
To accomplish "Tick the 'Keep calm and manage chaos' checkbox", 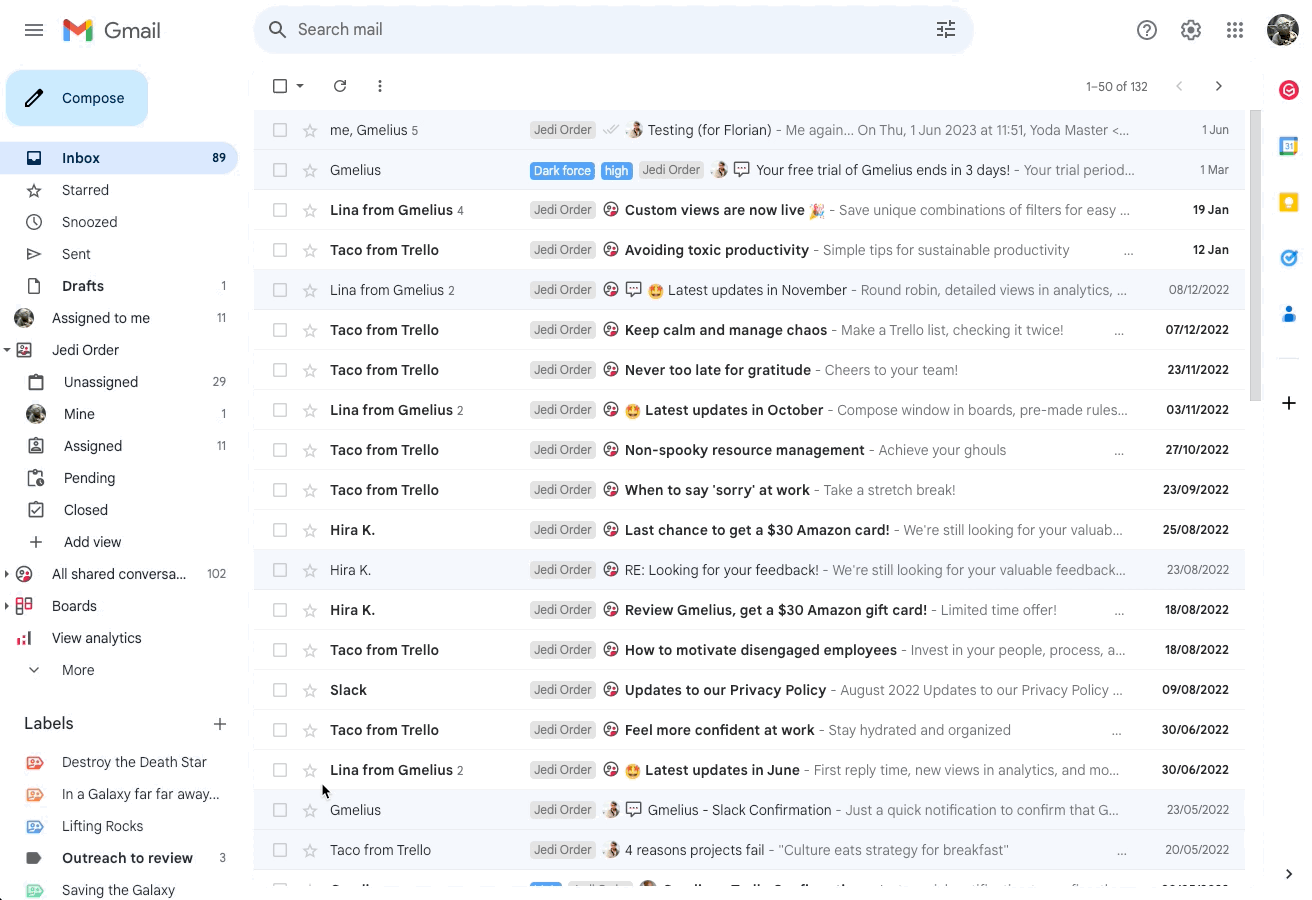I will tap(280, 330).
